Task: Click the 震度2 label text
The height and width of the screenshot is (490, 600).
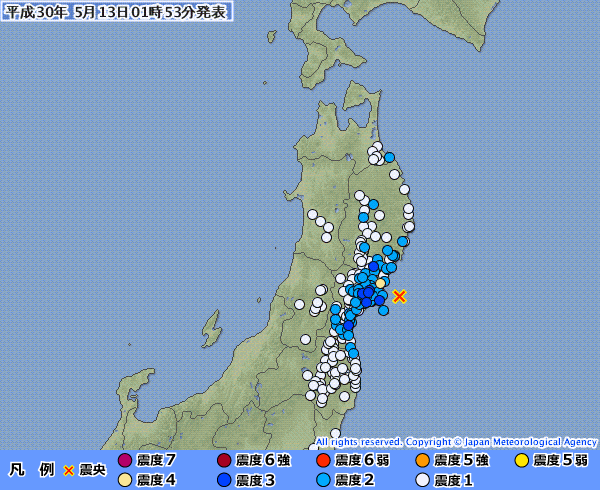Action: [355, 480]
